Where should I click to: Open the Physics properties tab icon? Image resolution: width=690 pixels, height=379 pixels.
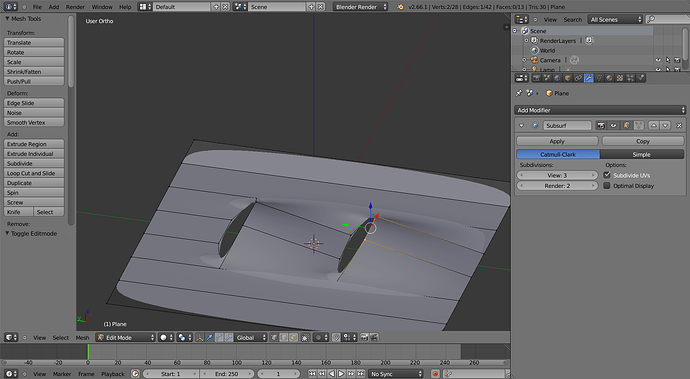click(641, 78)
